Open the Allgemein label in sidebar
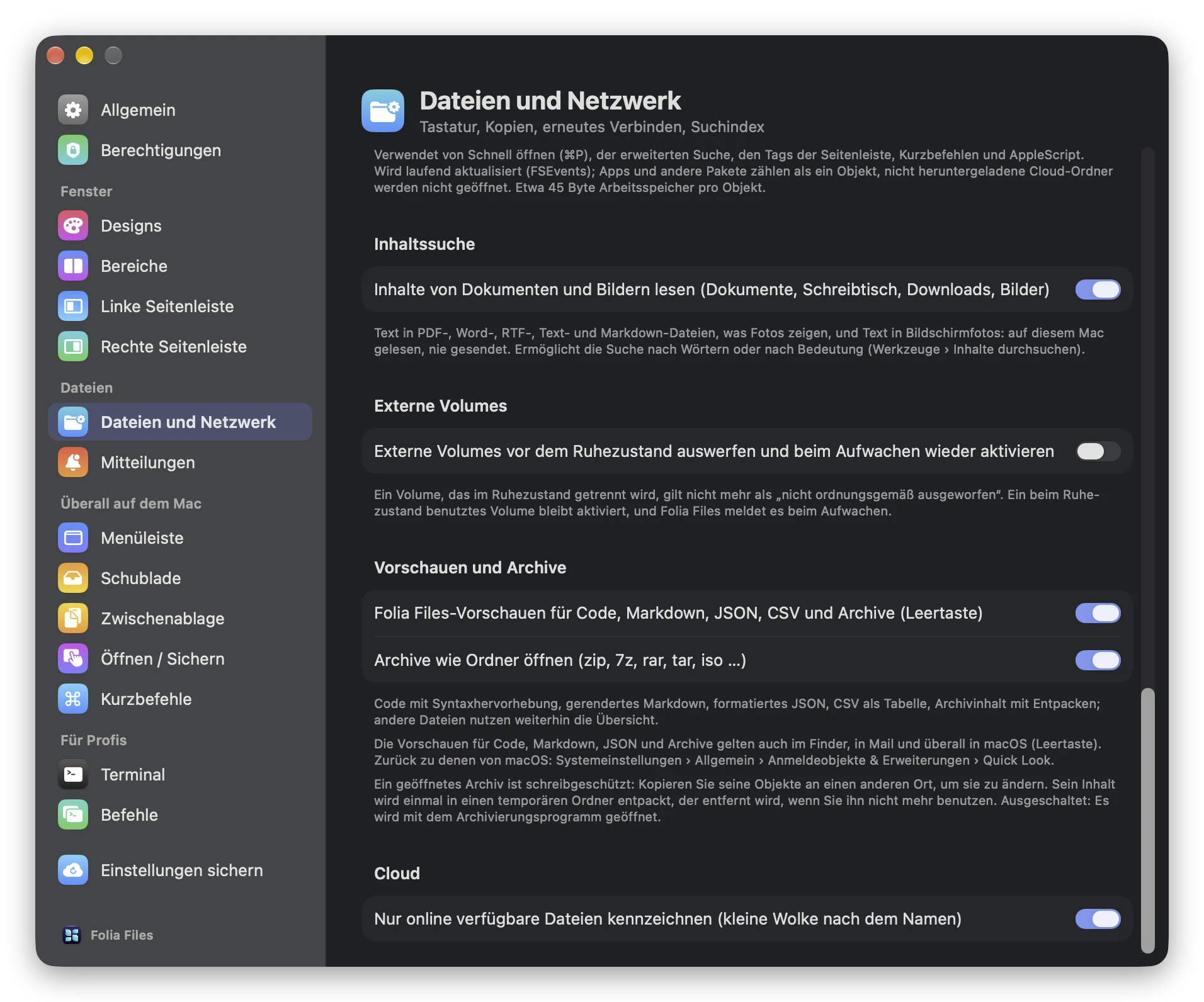Screen dimensions: 1204x1002 tap(138, 110)
